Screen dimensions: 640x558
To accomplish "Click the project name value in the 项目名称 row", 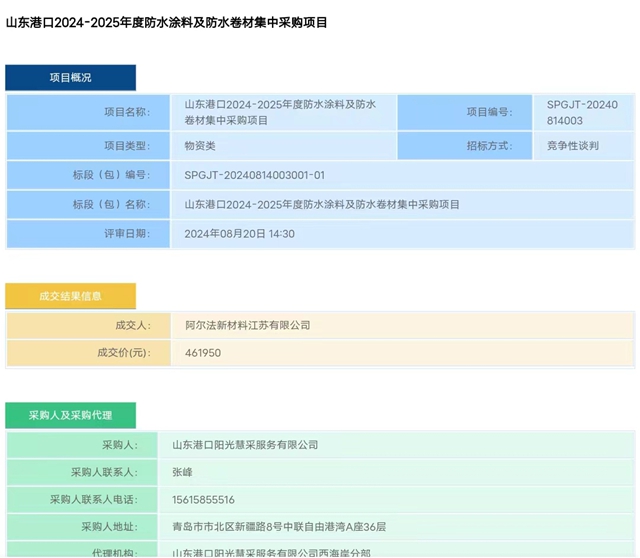I will 280,112.
